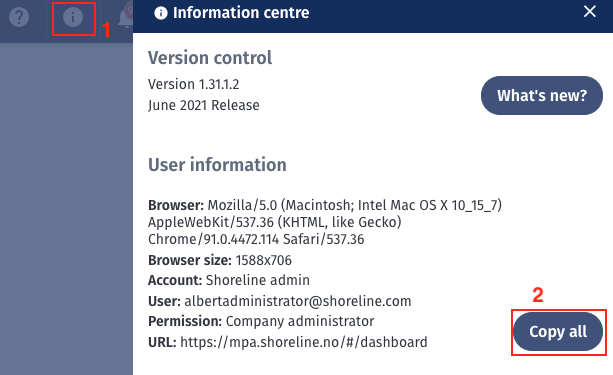This screenshot has width=613, height=375.
Task: Click the June 2021 Release line
Action: pos(204,105)
